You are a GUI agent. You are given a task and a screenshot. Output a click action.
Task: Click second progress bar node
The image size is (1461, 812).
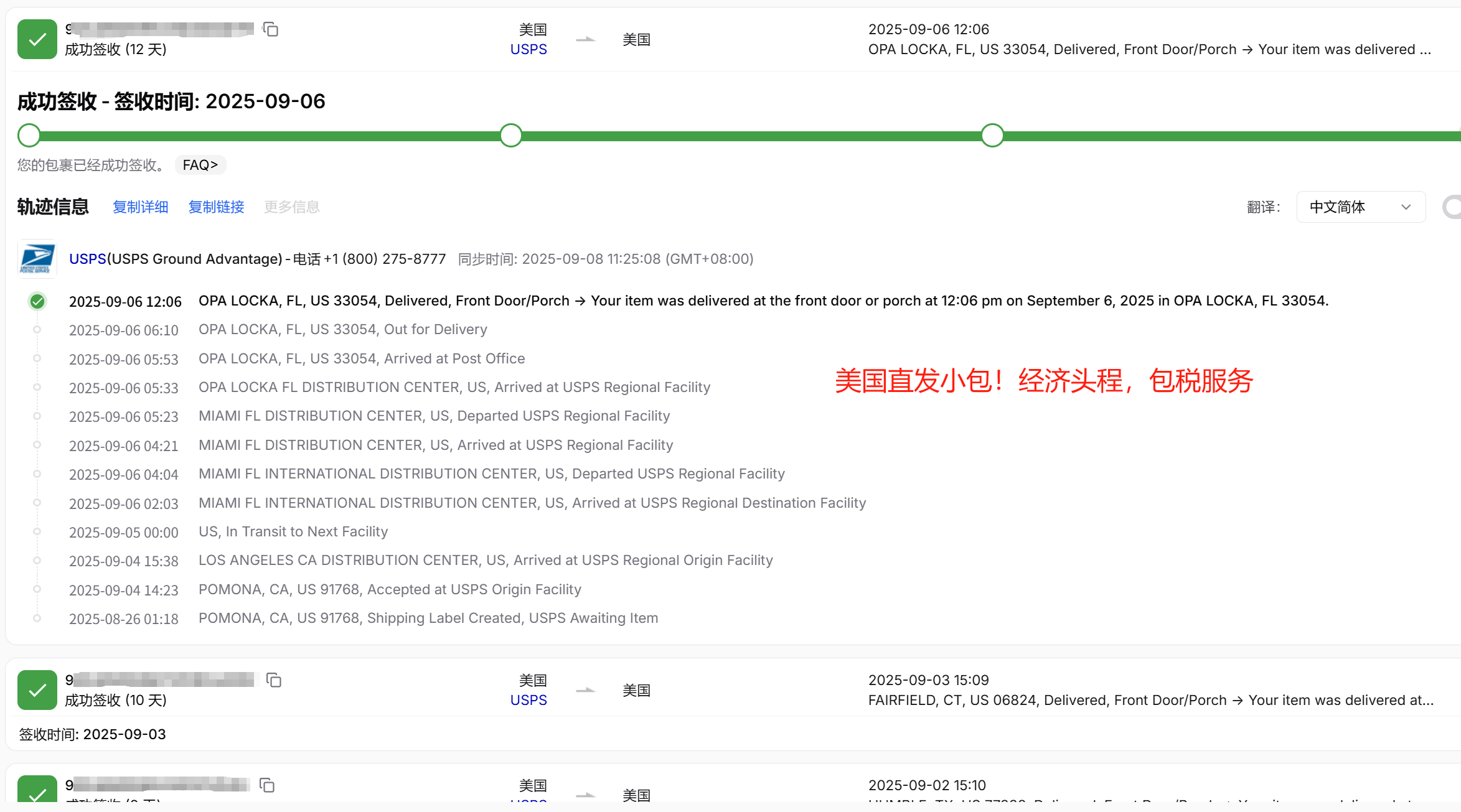(x=511, y=136)
